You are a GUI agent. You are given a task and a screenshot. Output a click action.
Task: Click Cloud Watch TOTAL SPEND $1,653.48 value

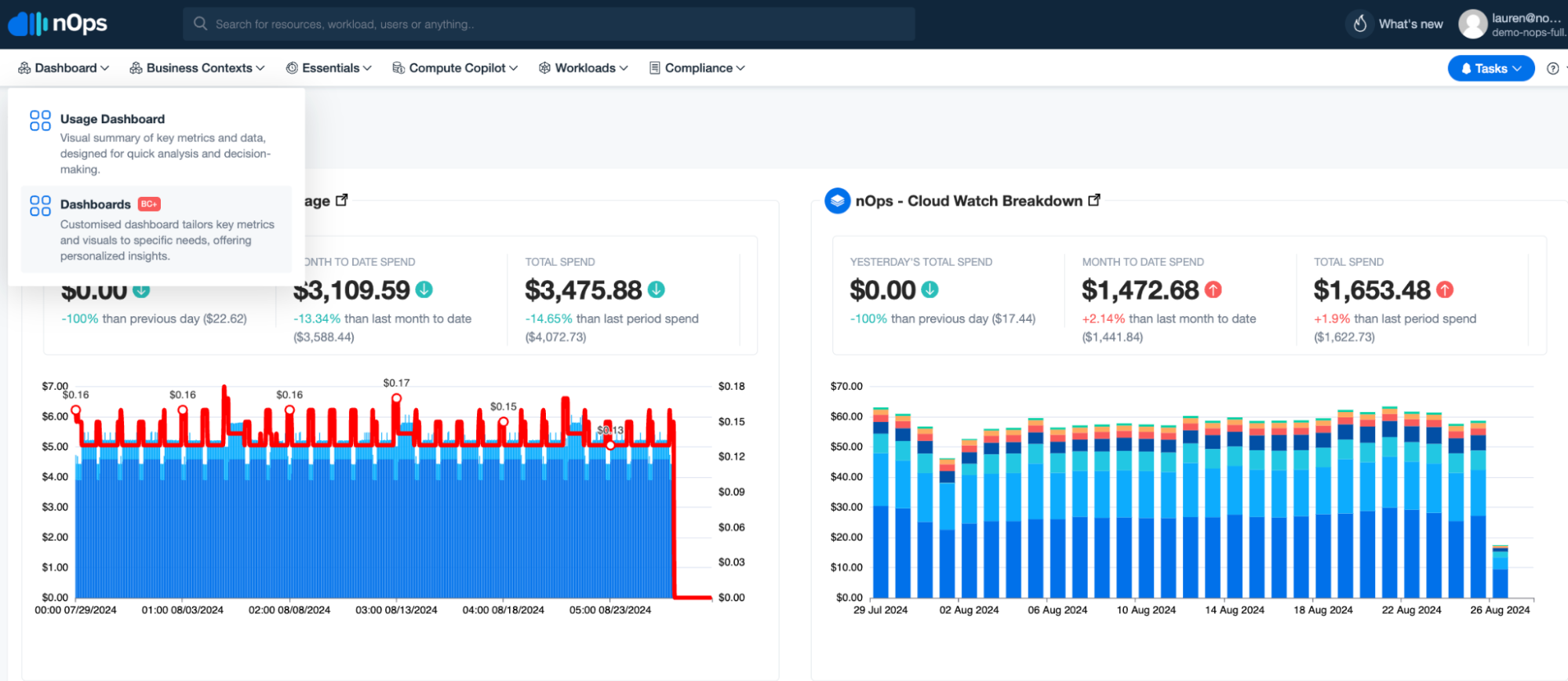[1373, 290]
